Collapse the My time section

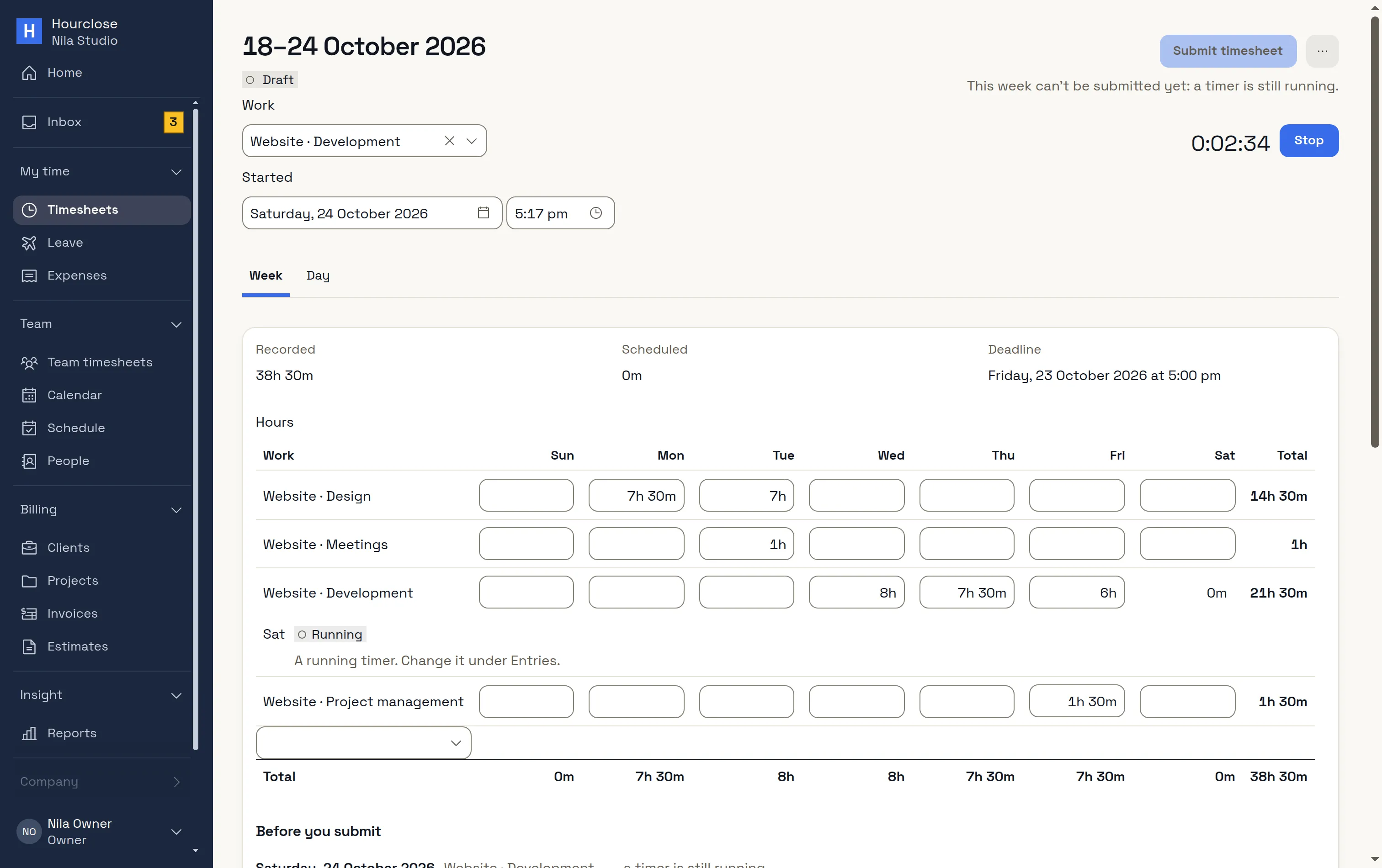coord(101,171)
